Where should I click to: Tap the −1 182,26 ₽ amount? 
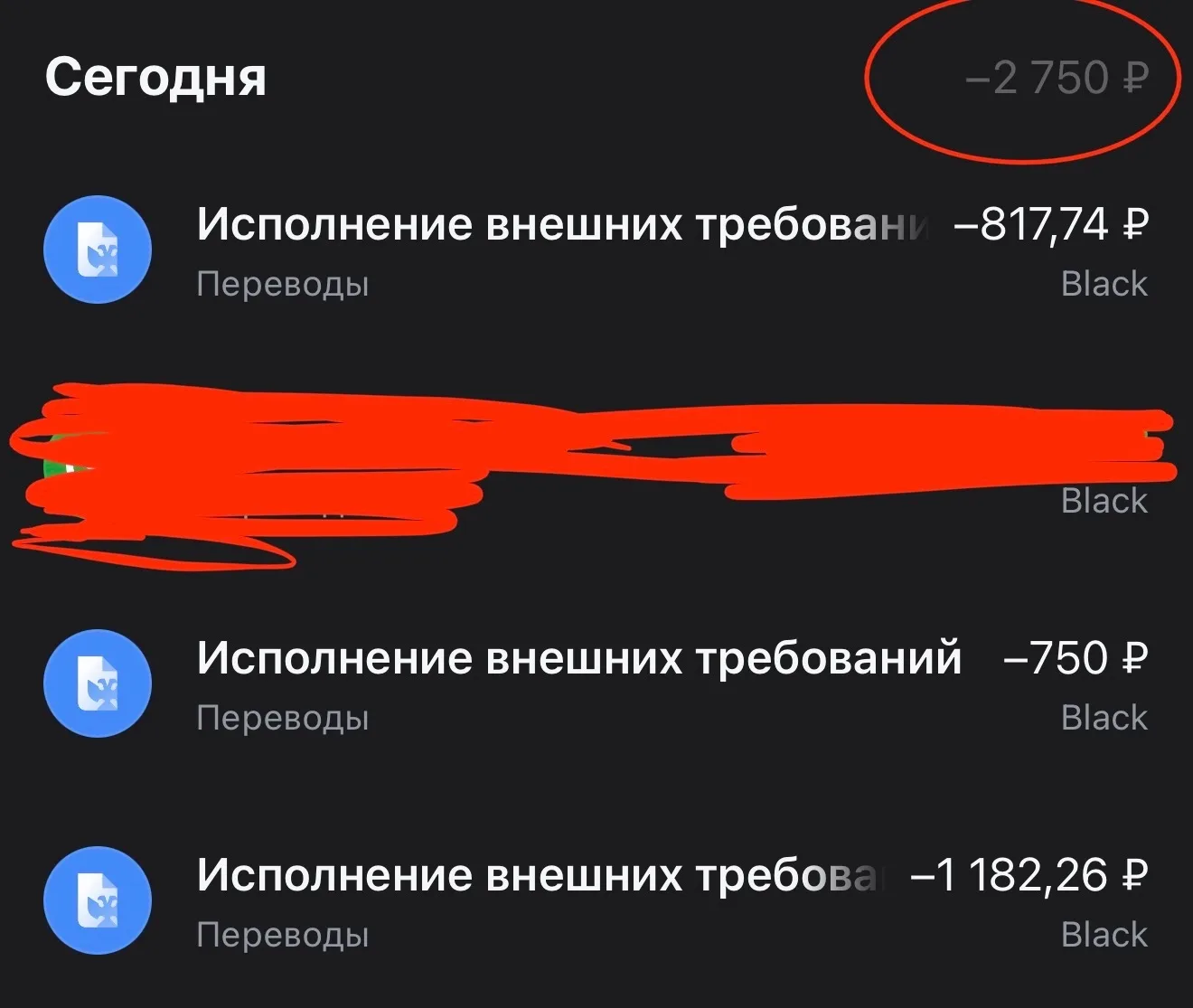[x=1030, y=874]
